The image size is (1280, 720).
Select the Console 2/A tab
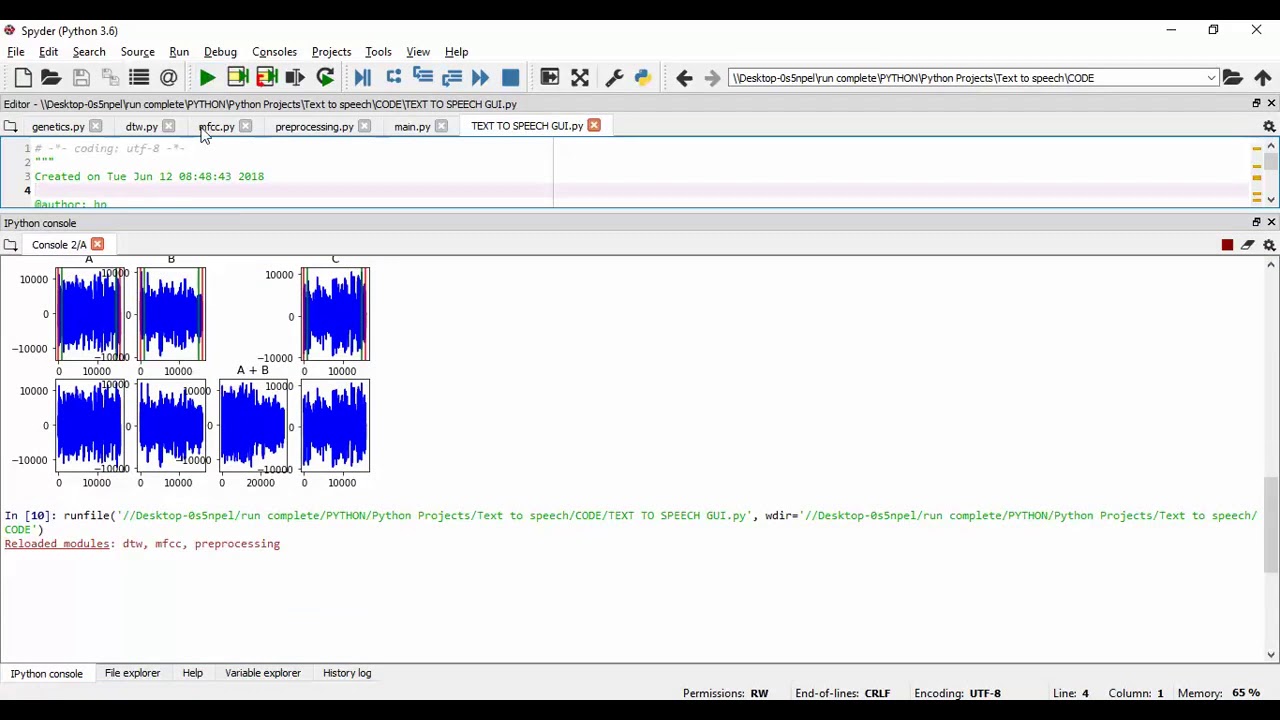59,245
